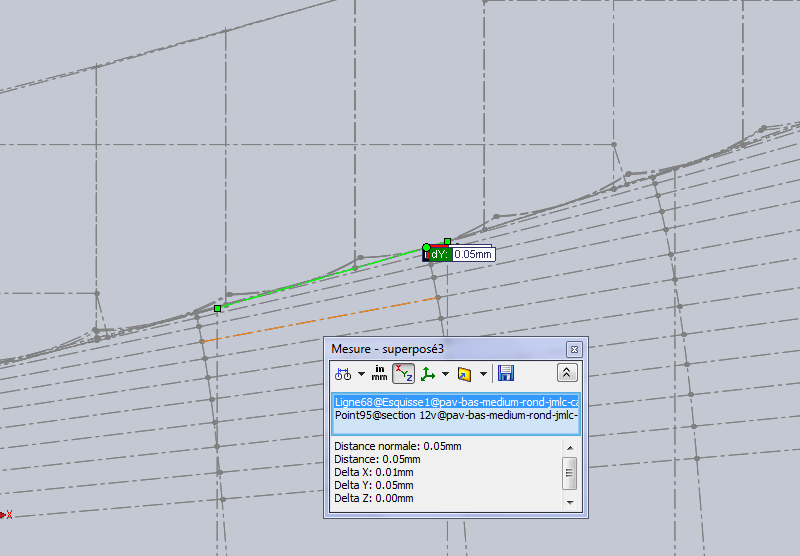Image resolution: width=800 pixels, height=556 pixels.
Task: Click the dY: 0.05mm callout label
Action: click(x=462, y=254)
